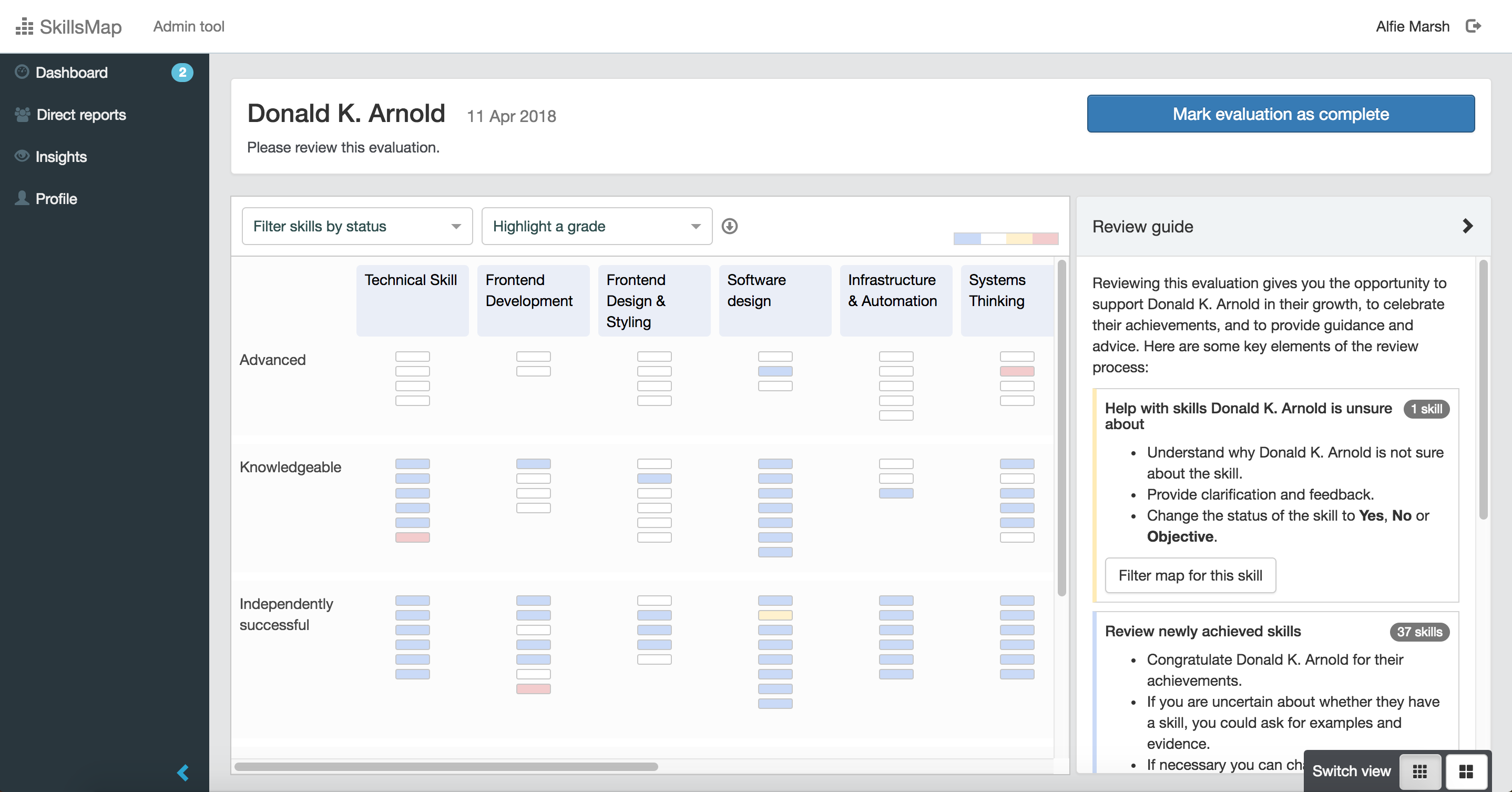
Task: Collapse the Review guide panel with its chevron
Action: (x=1467, y=226)
